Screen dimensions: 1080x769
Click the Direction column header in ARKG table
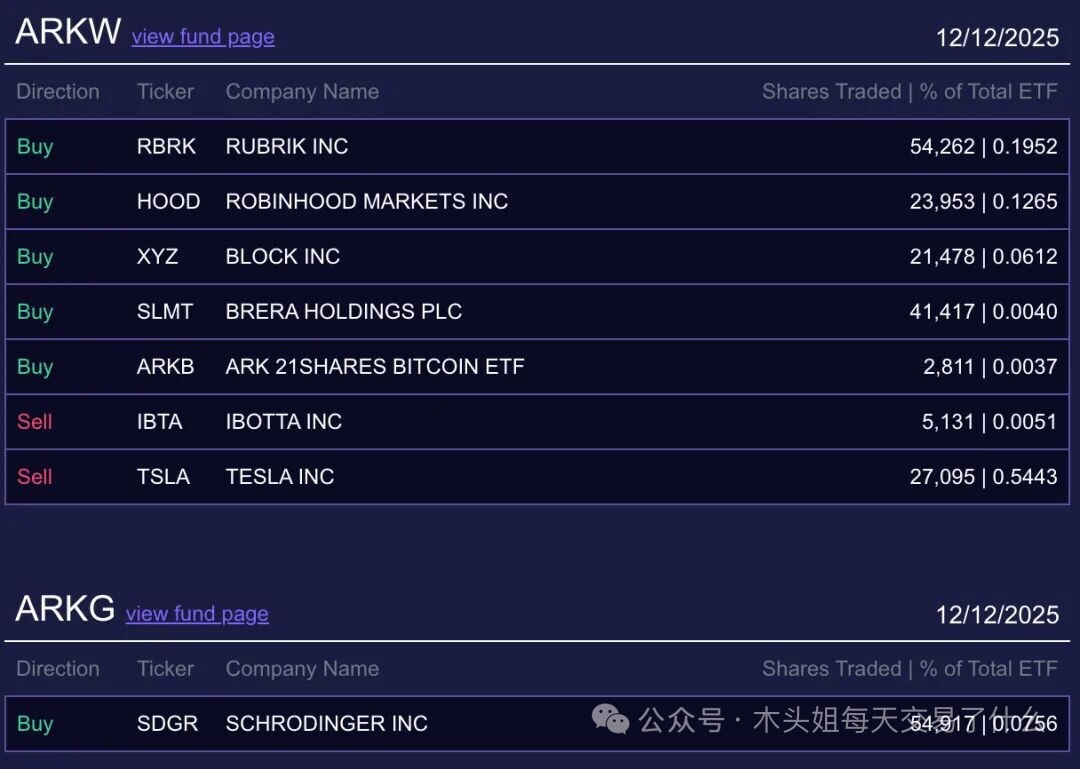[58, 669]
